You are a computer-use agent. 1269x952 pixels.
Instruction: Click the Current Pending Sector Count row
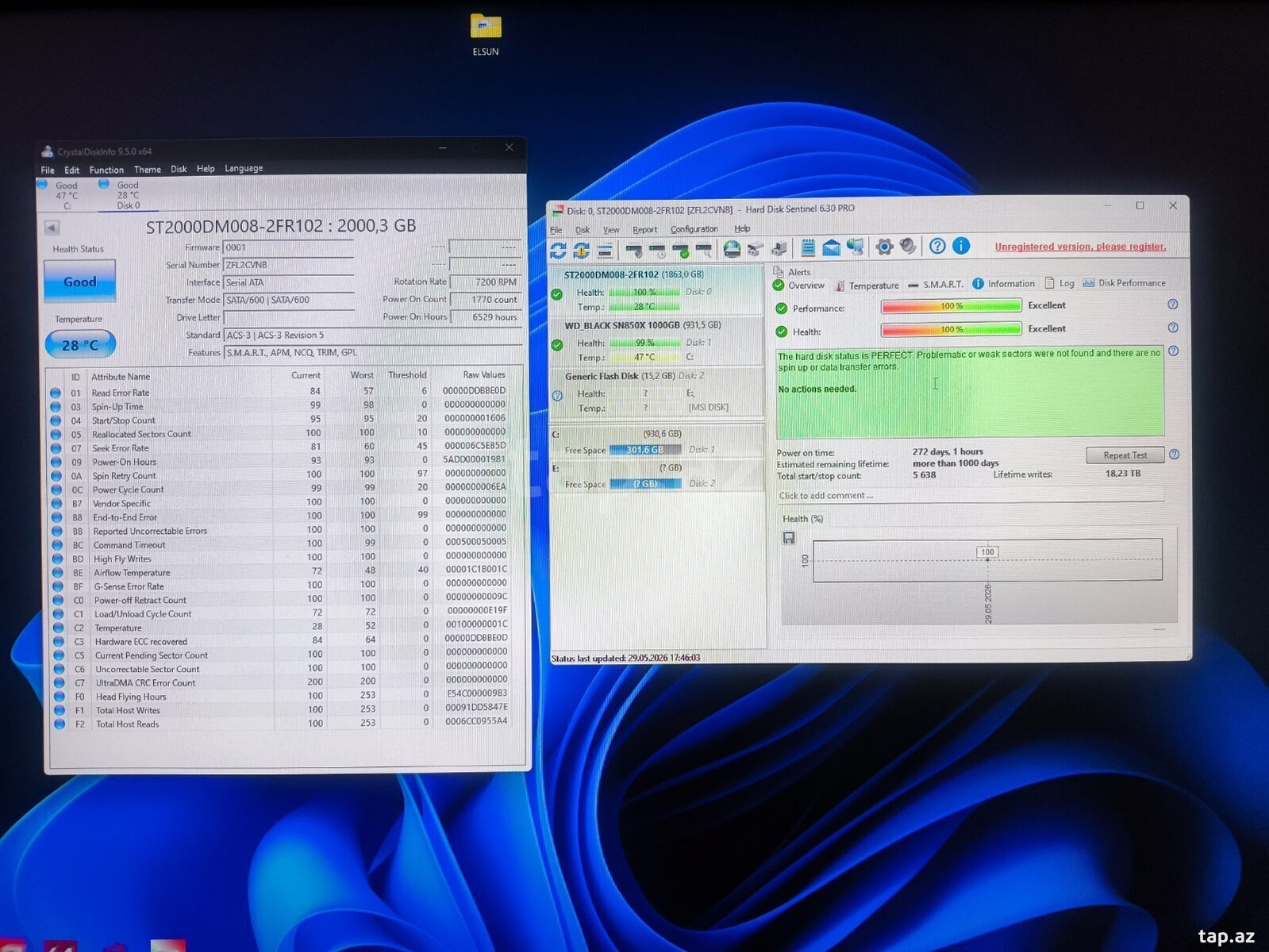tap(281, 655)
